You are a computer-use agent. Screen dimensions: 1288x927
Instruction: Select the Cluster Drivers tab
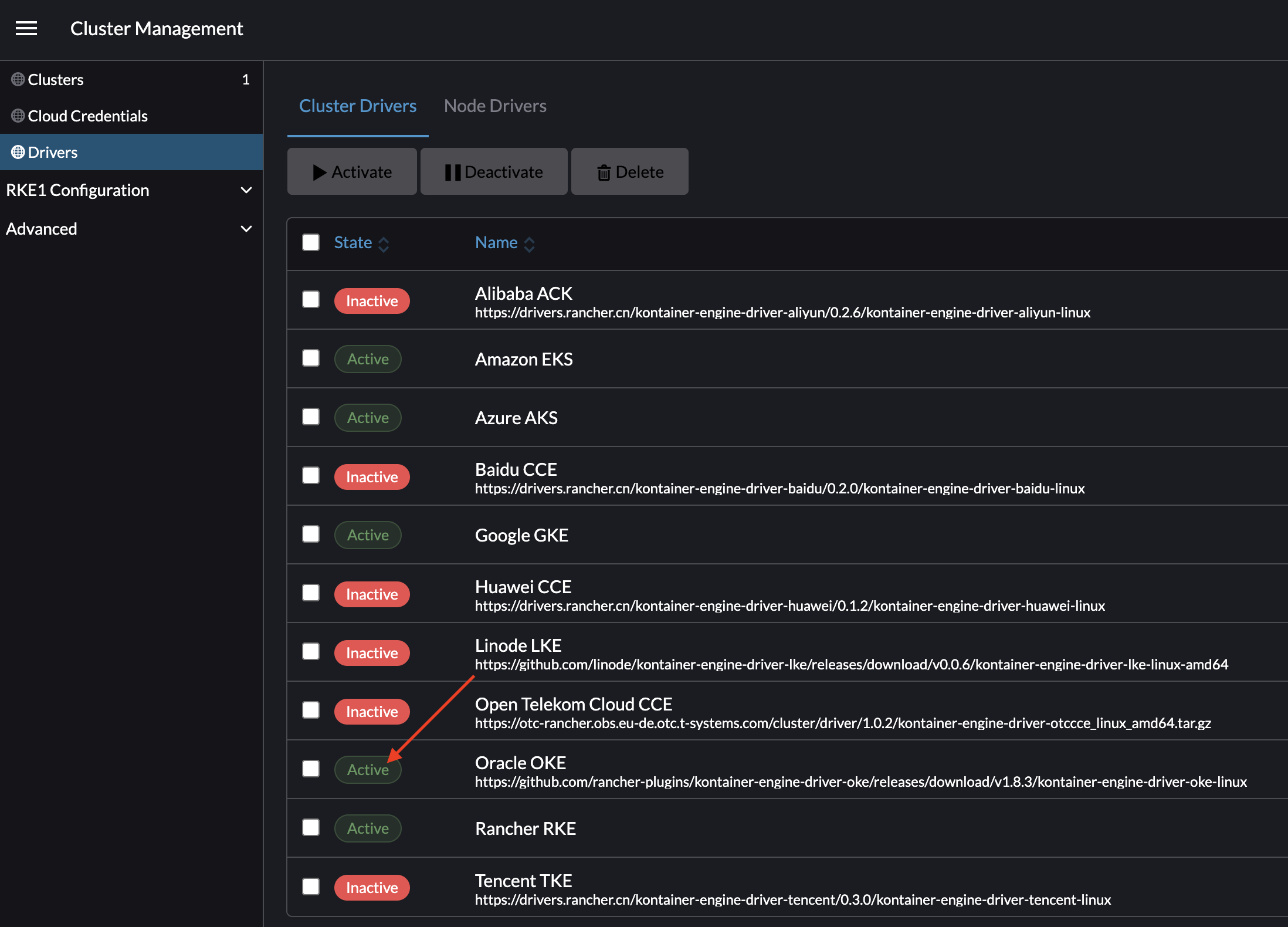pyautogui.click(x=358, y=106)
